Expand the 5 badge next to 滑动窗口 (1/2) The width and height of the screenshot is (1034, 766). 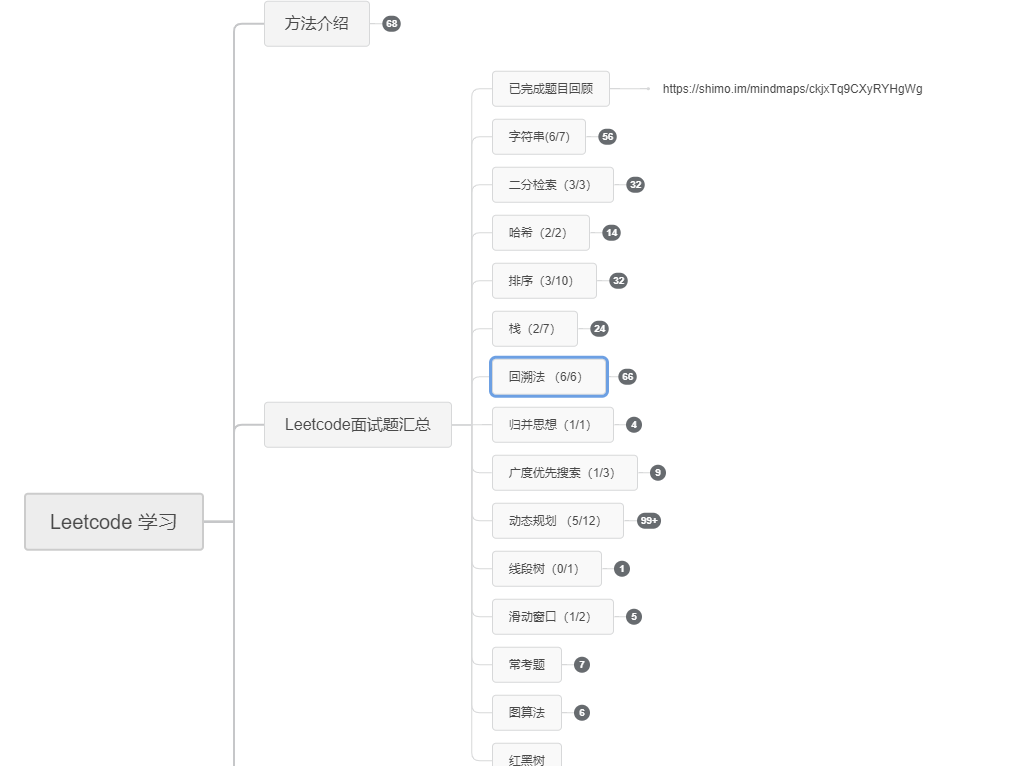[634, 617]
